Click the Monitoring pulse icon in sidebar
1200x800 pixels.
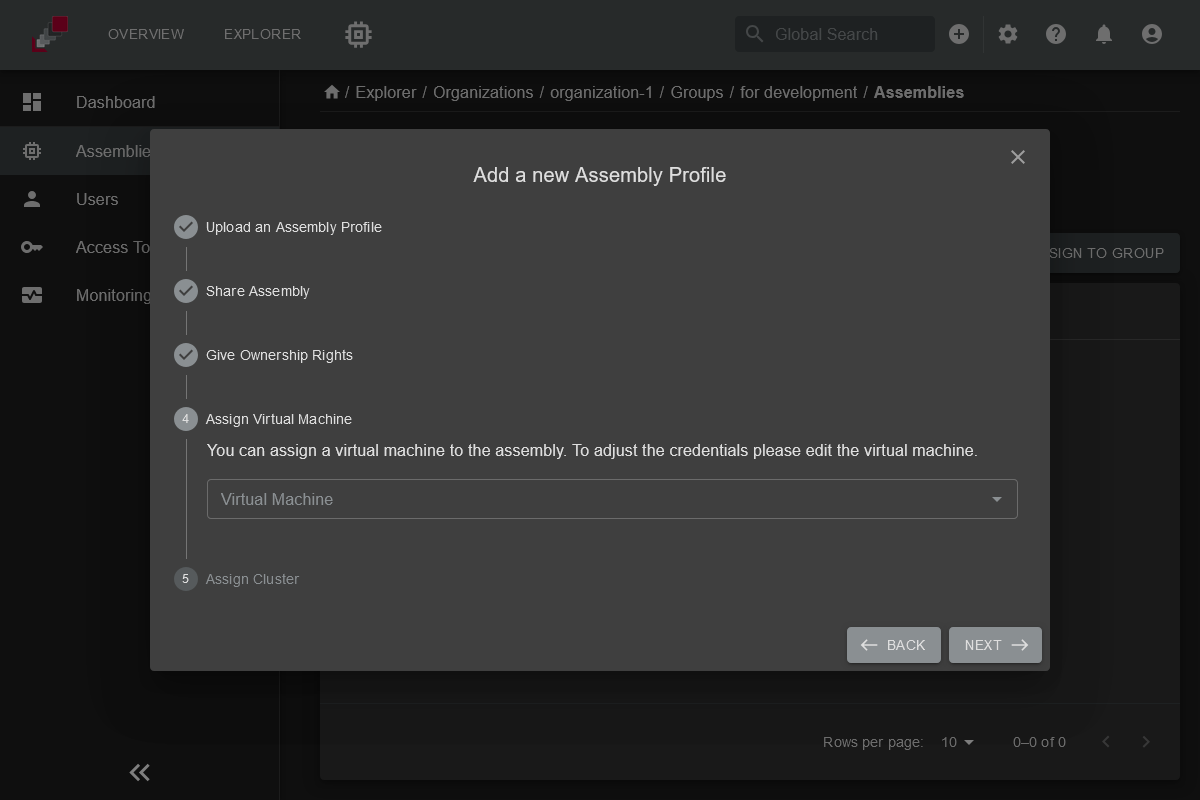pyautogui.click(x=32, y=295)
